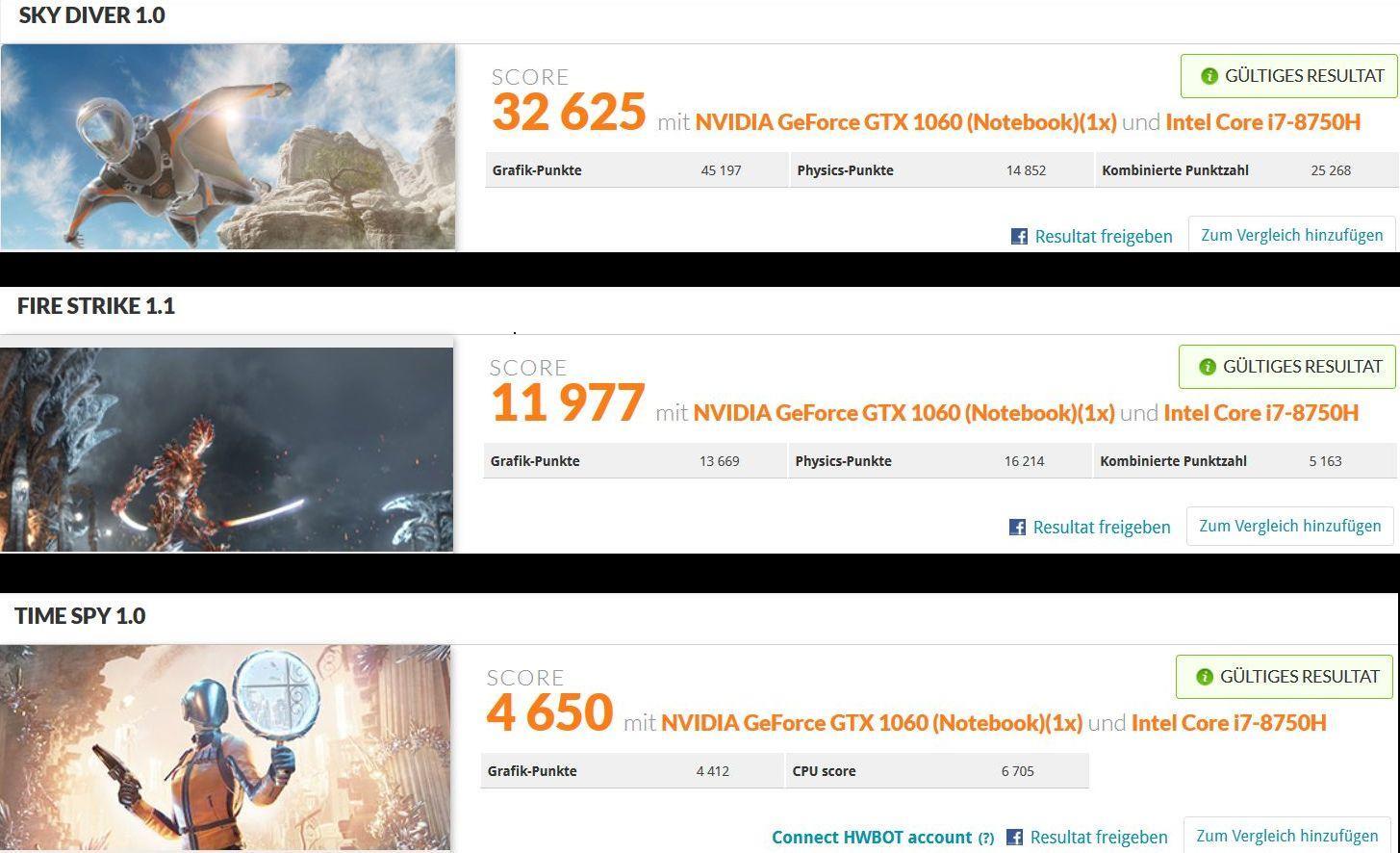The height and width of the screenshot is (853, 1400).
Task: Open the Sky Diver wingsuit thumbnail
Action: click(228, 146)
